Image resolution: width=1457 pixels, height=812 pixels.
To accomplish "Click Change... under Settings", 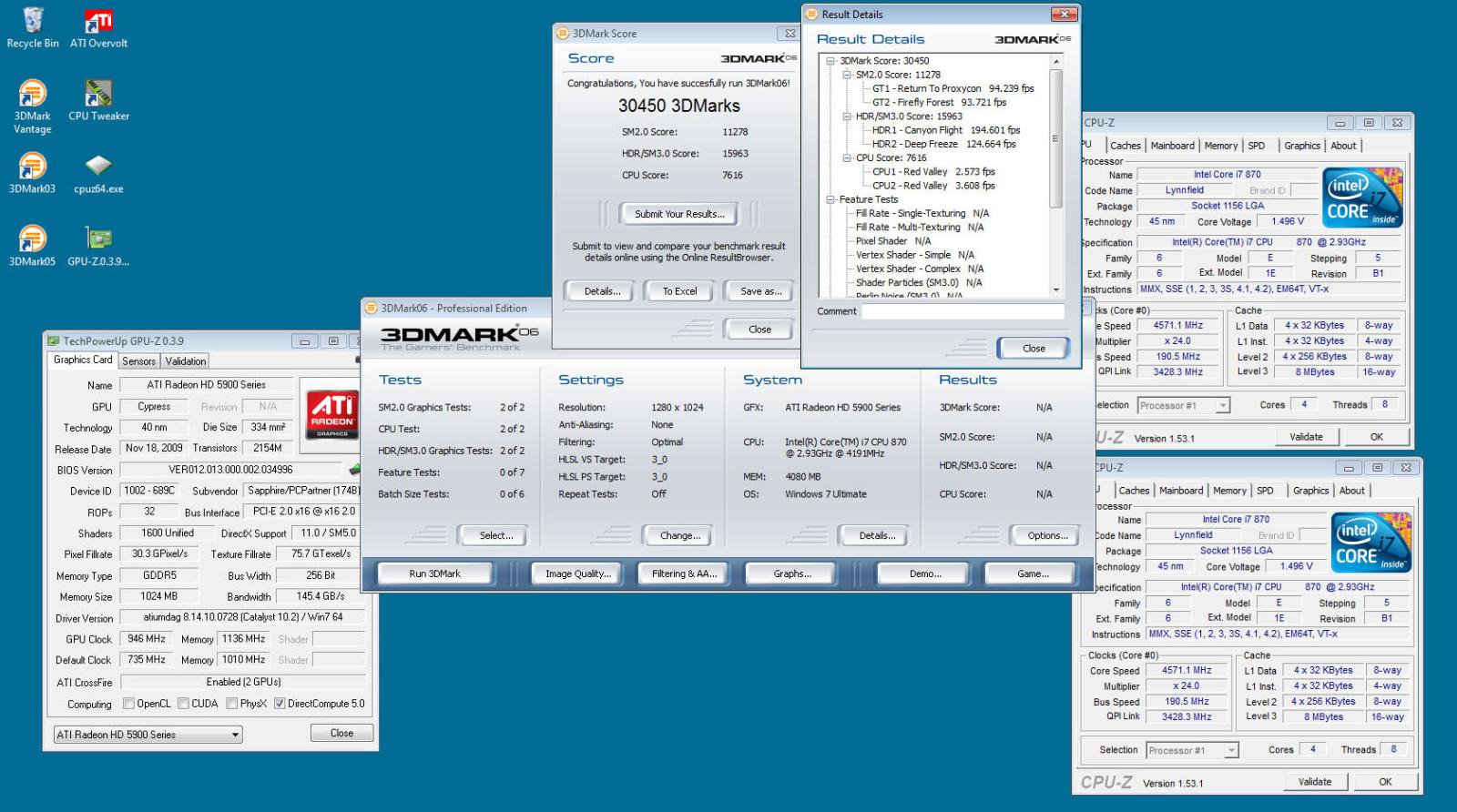I will 679,535.
